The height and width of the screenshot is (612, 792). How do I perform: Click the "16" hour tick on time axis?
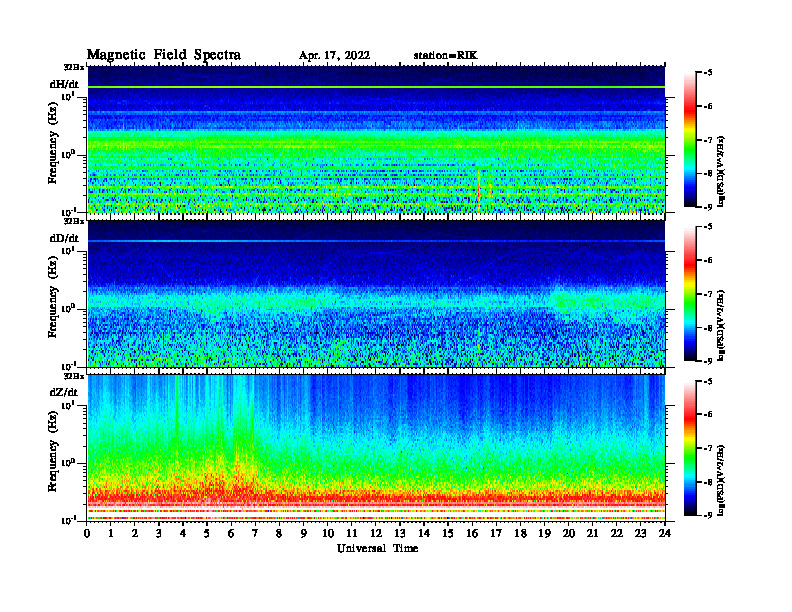[x=472, y=533]
